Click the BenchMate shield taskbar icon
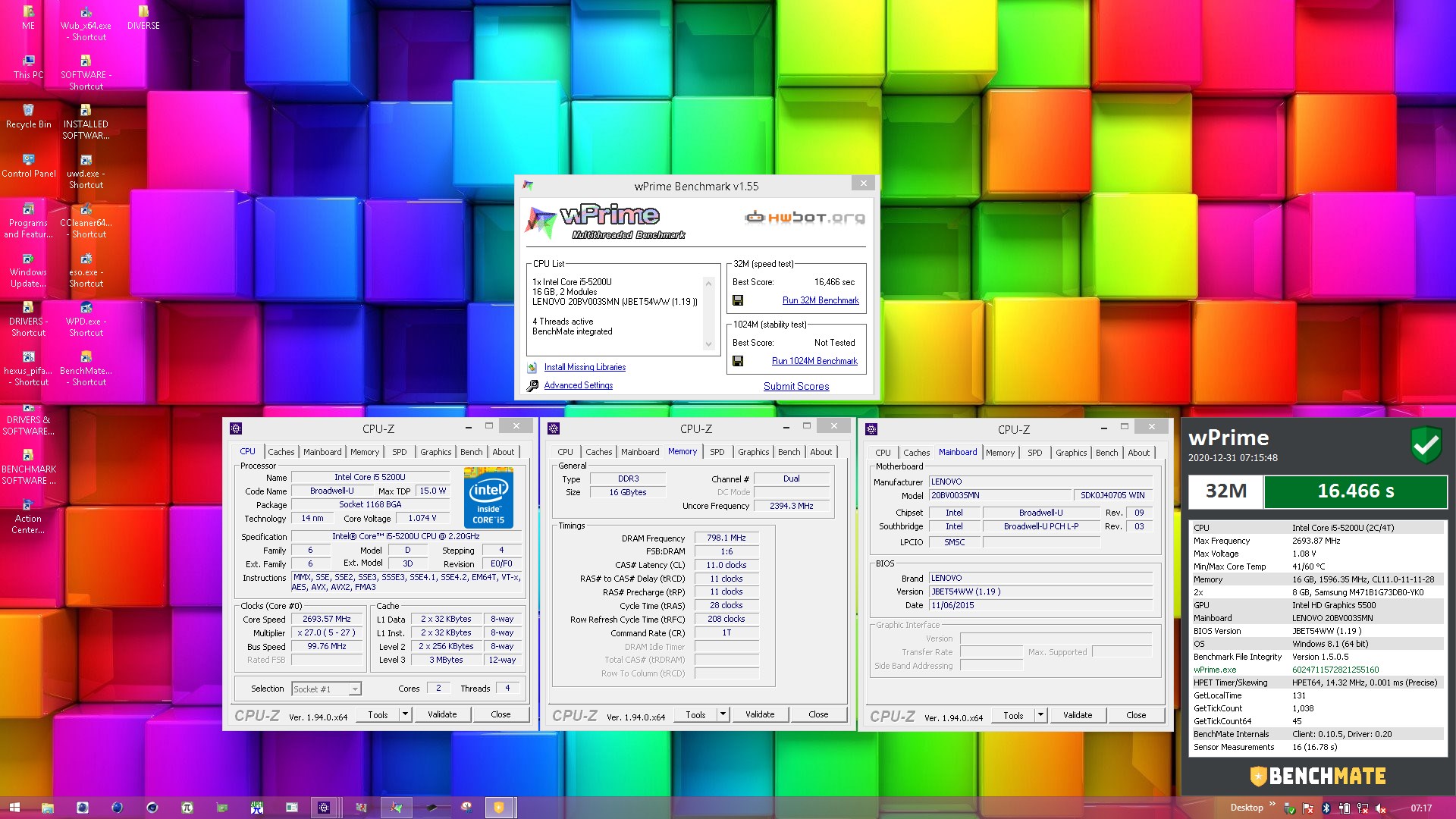1456x819 pixels. [499, 808]
